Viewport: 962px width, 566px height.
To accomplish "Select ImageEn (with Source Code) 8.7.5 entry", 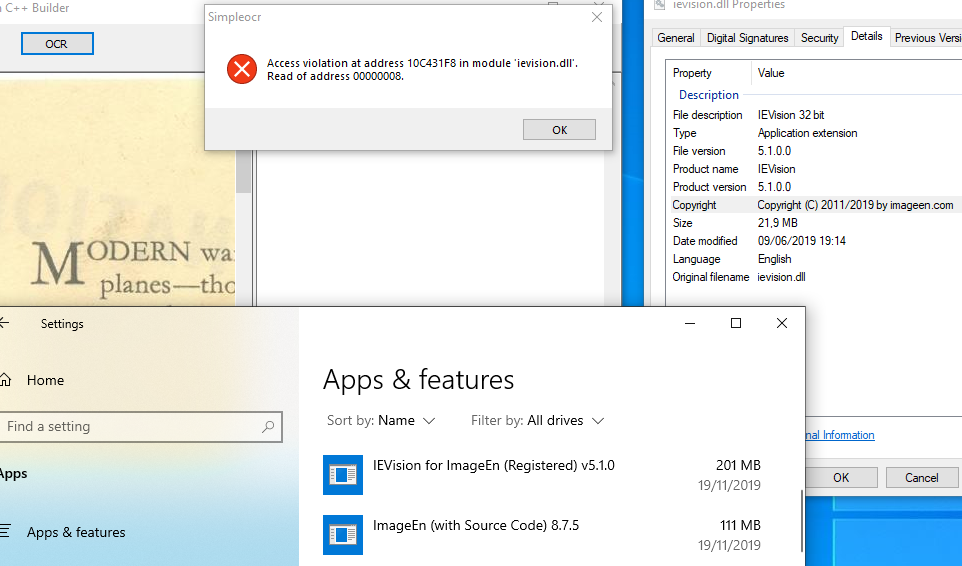I will (542, 535).
